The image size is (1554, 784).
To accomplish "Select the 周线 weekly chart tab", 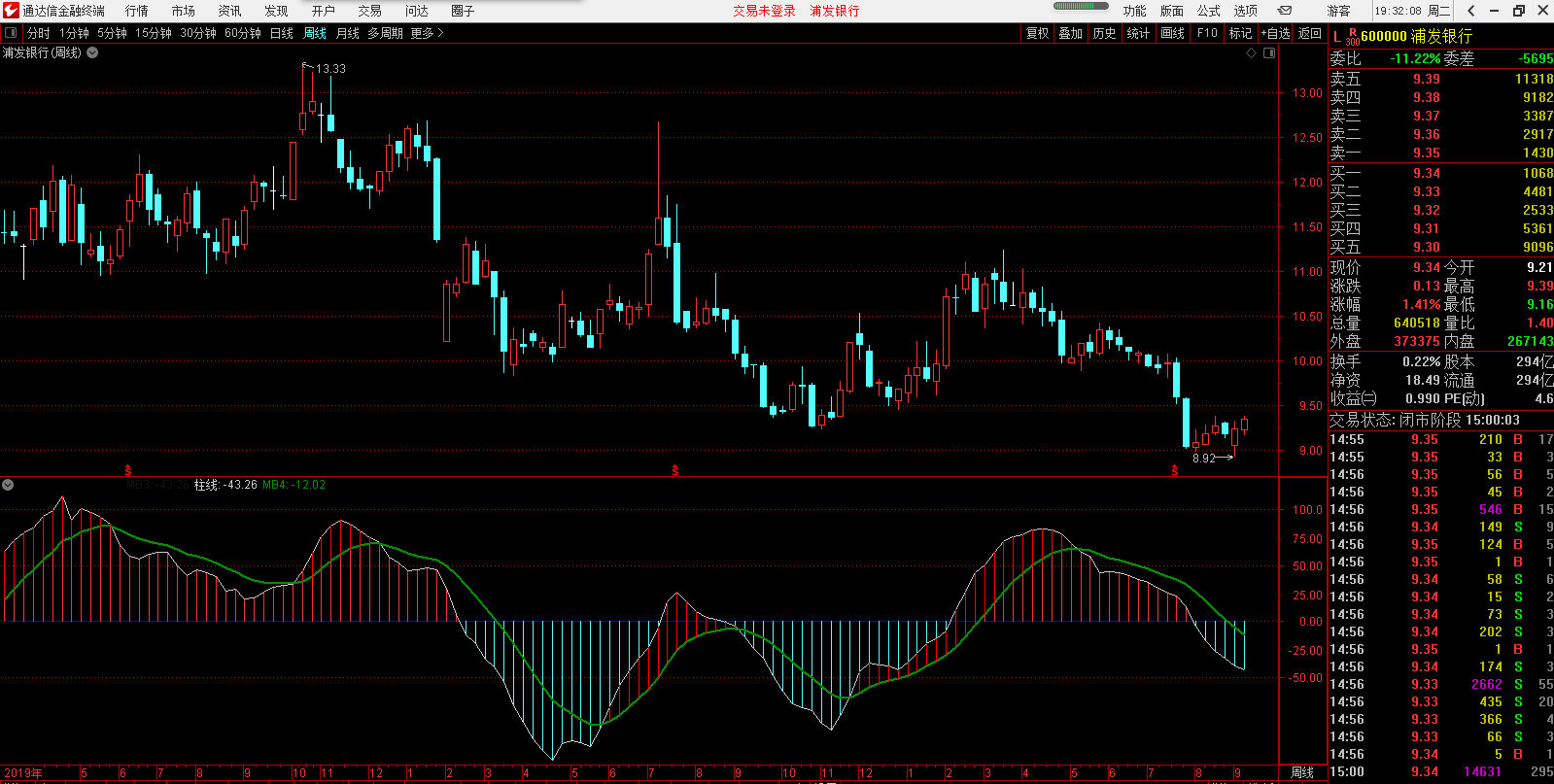I will click(x=315, y=33).
